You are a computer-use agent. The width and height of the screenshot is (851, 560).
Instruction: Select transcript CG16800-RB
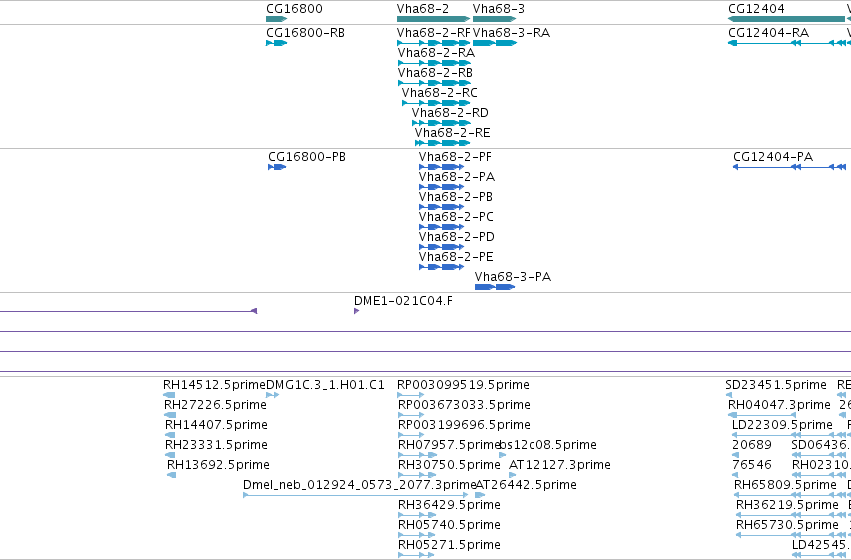click(306, 33)
